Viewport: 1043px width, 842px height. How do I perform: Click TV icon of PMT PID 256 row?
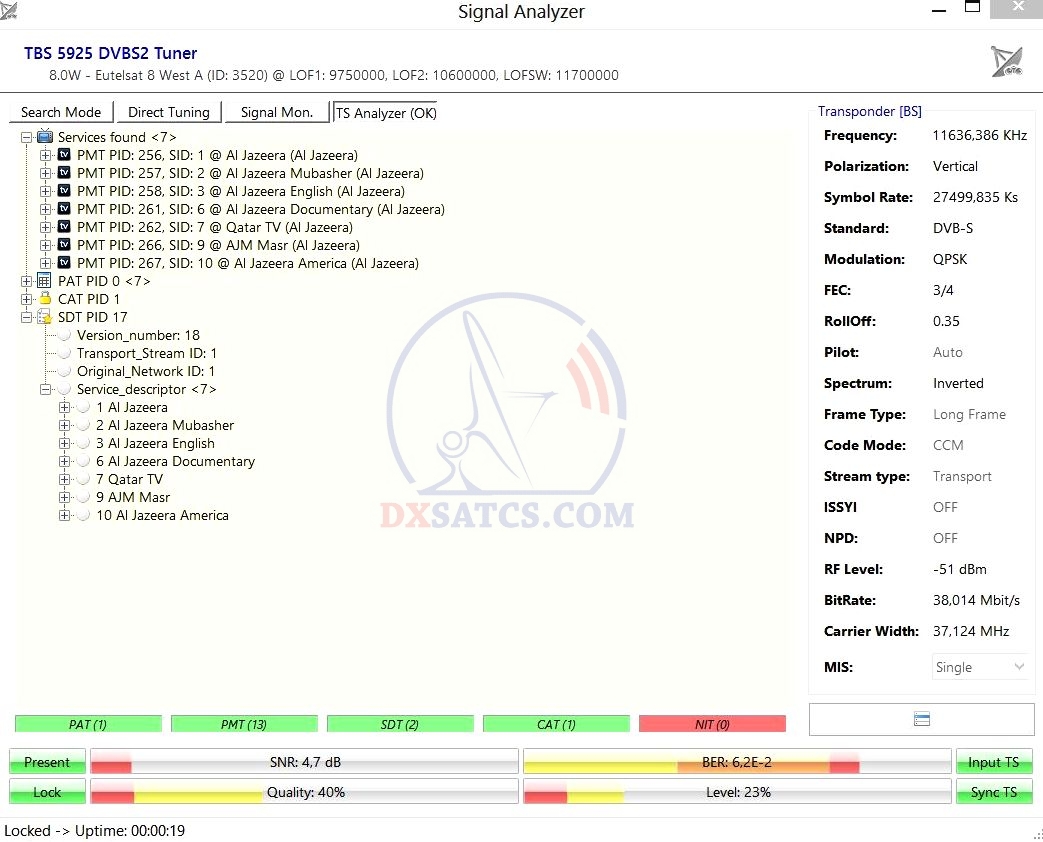tap(64, 155)
